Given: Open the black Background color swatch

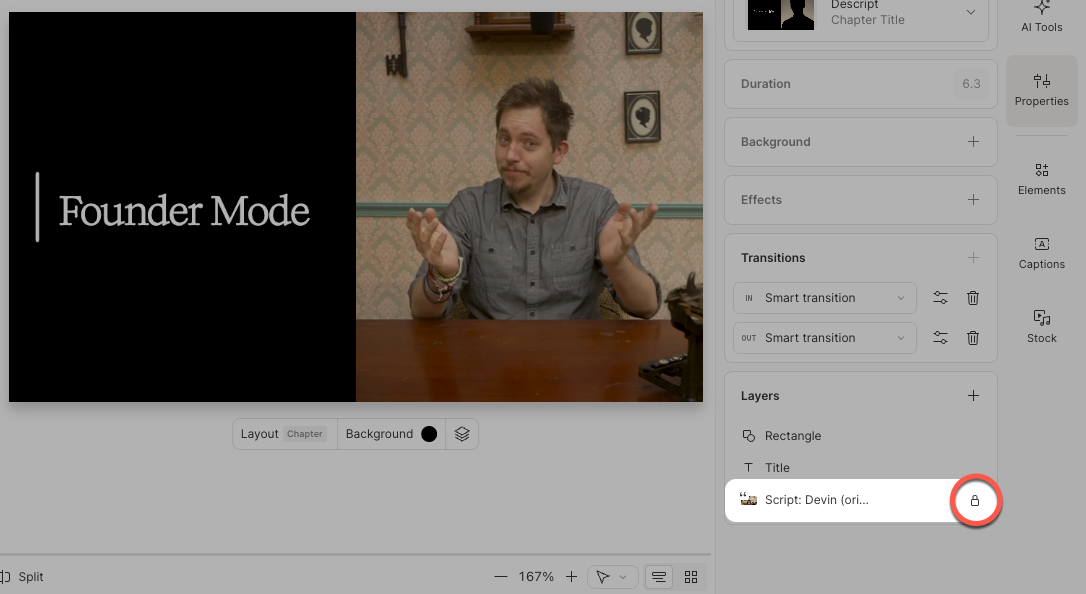Looking at the screenshot, I should 429,434.
